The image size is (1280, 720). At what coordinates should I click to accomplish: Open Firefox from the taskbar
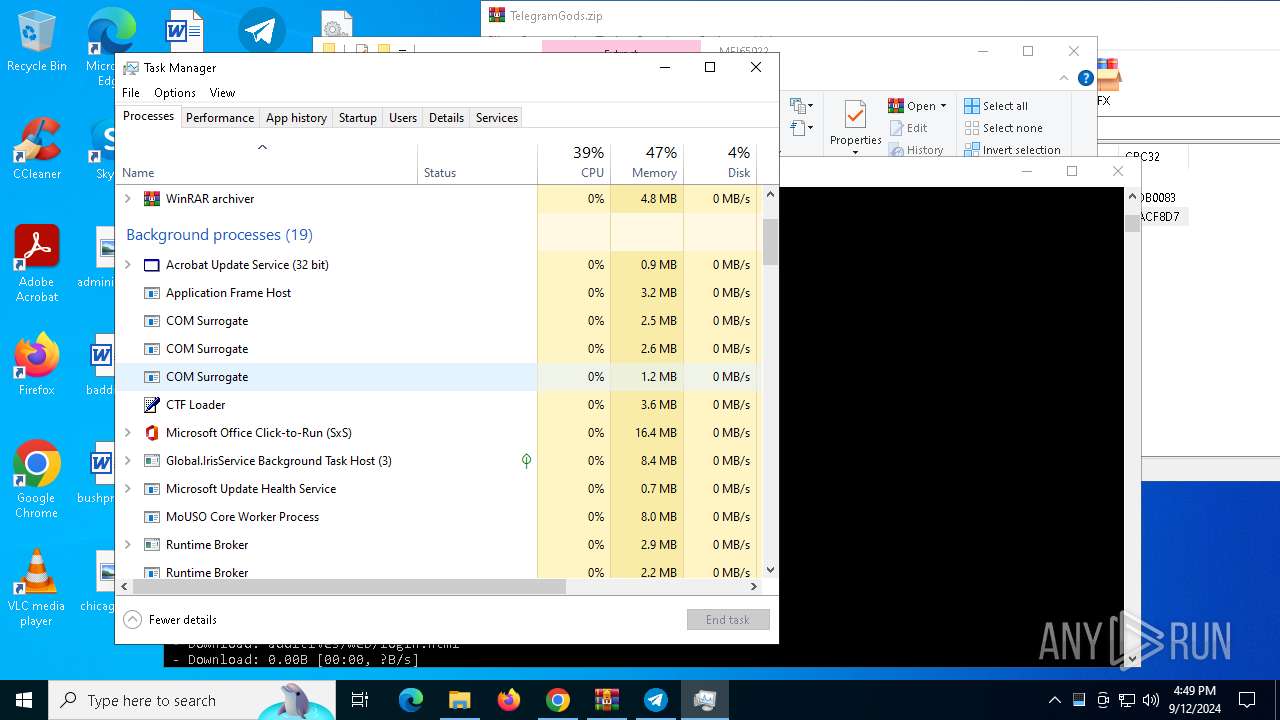coord(509,700)
